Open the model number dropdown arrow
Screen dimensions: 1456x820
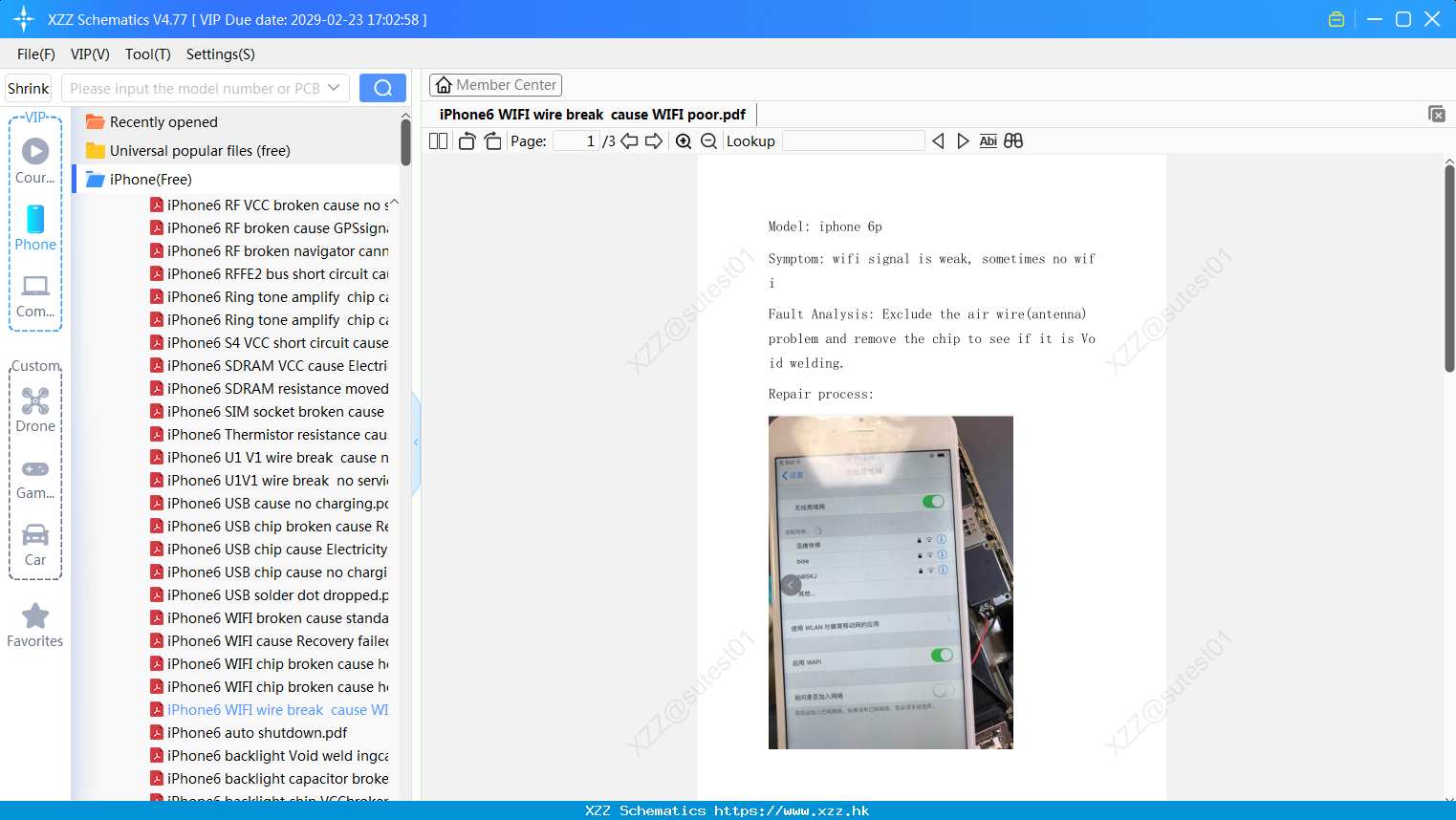point(334,88)
